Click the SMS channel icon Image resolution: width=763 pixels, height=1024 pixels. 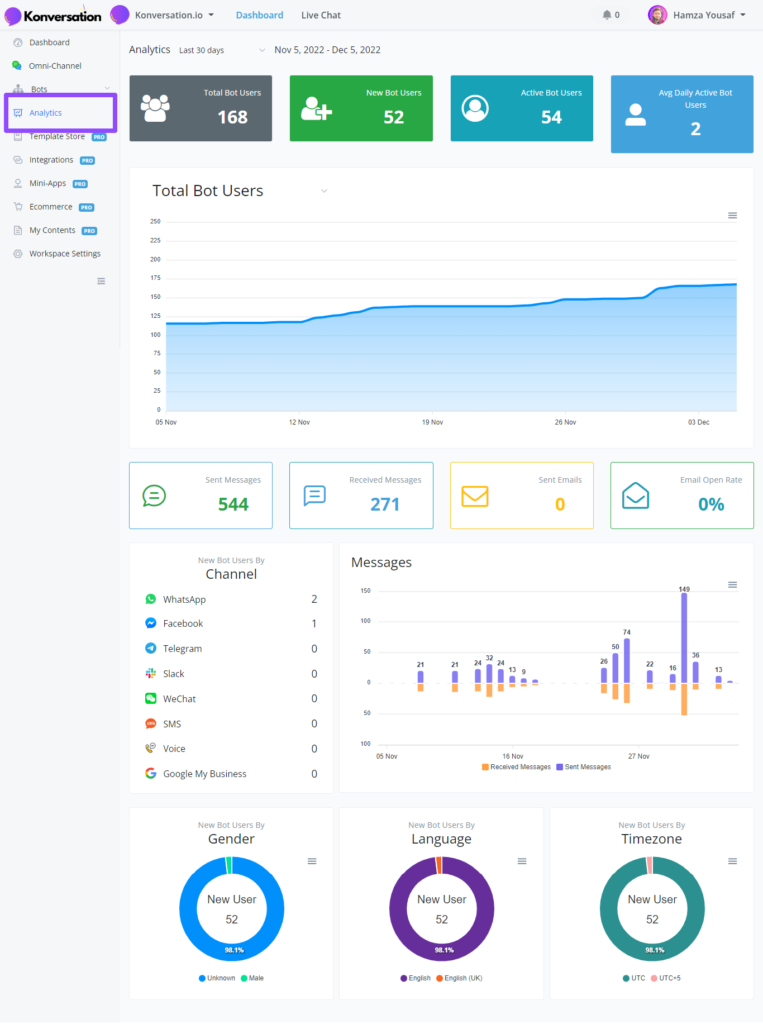151,724
